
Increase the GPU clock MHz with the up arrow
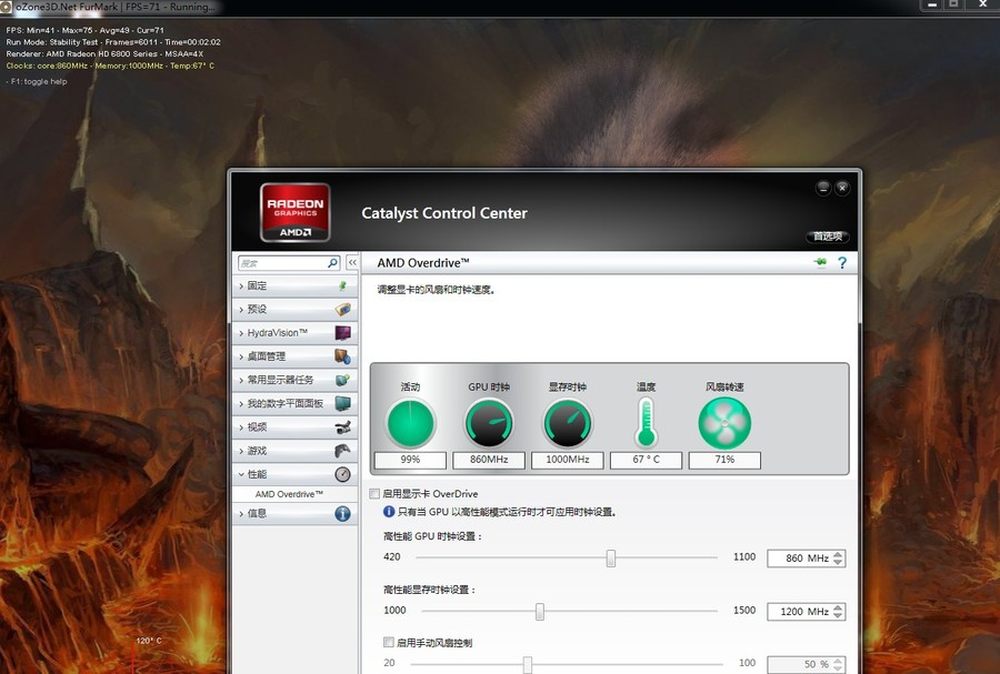pos(838,554)
